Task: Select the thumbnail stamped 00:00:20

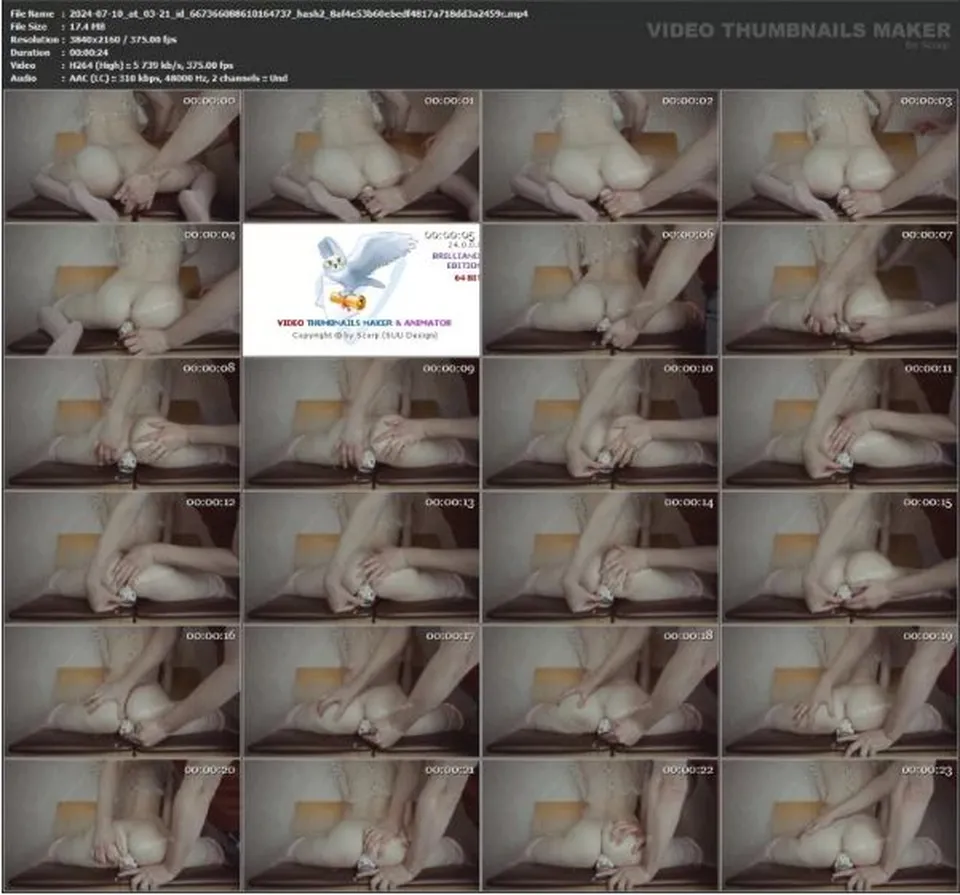Action: click(122, 825)
